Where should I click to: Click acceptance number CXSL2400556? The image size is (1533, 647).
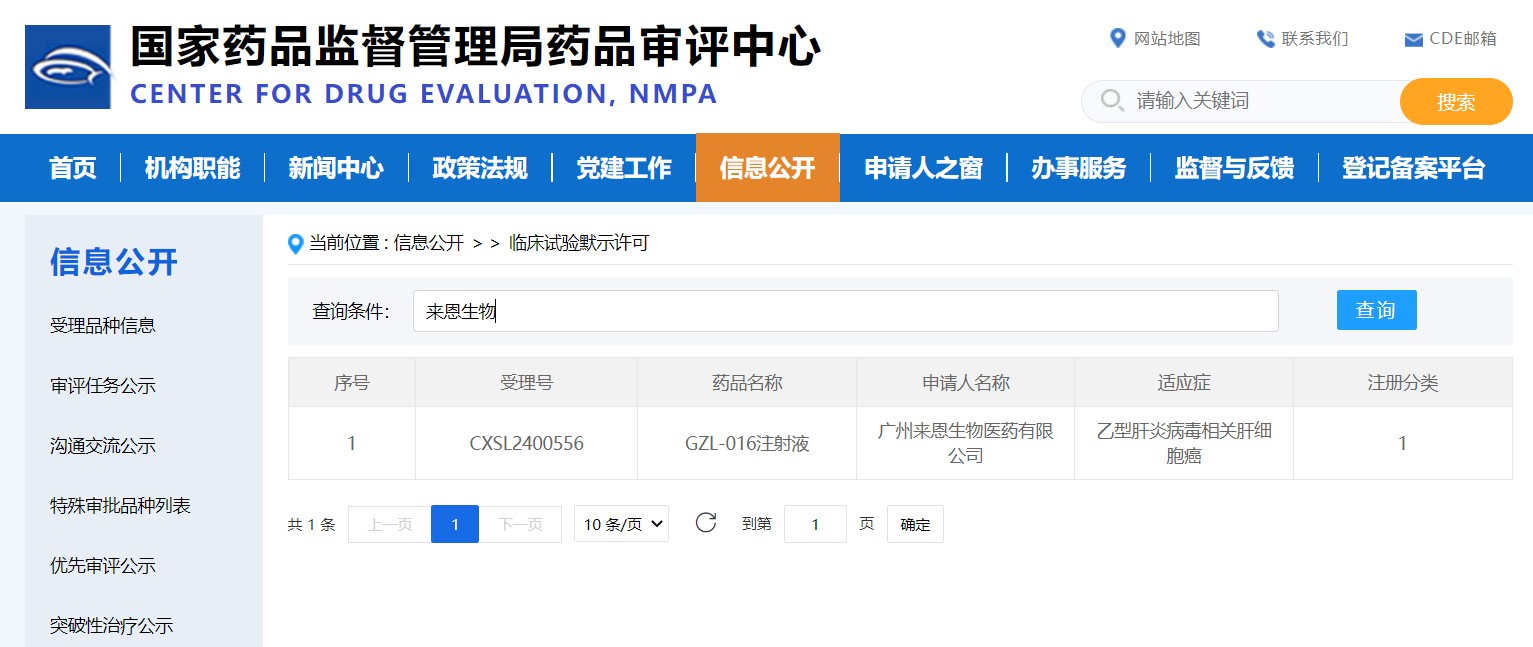[x=527, y=444]
